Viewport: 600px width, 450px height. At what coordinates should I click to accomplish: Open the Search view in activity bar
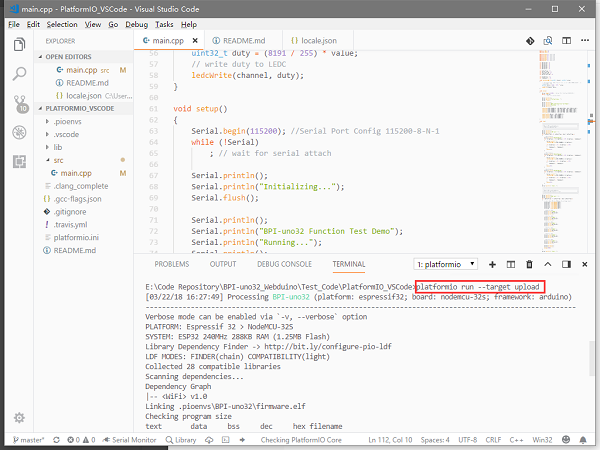click(x=20, y=73)
